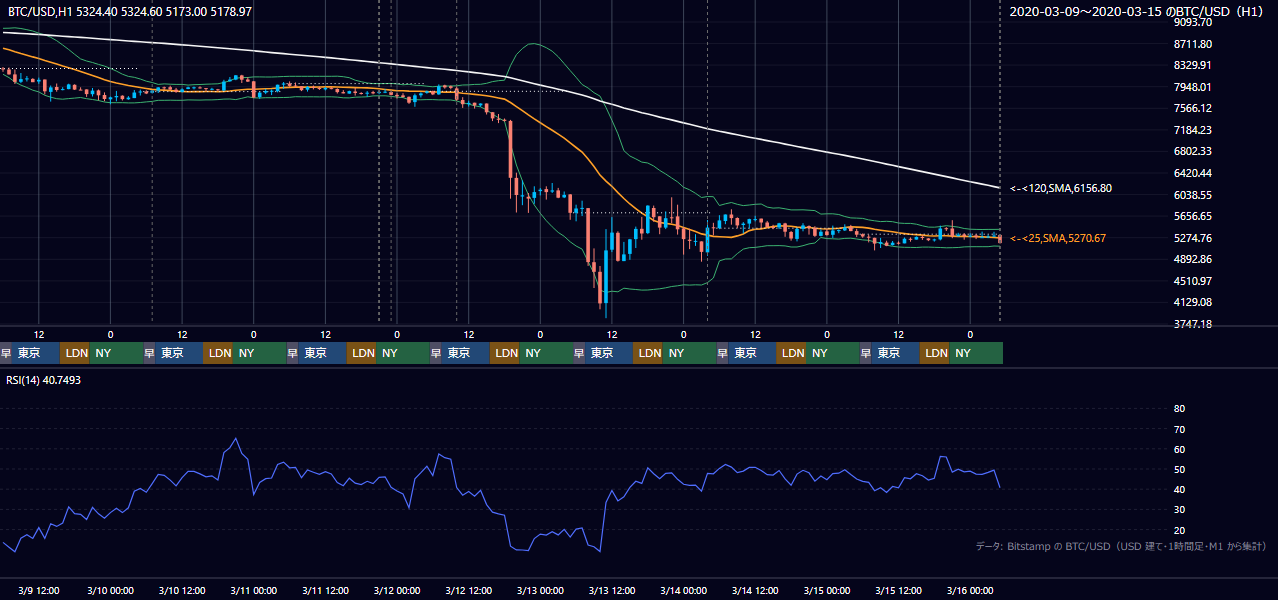Click price axis label 7948.01
The height and width of the screenshot is (600, 1278).
point(1193,87)
